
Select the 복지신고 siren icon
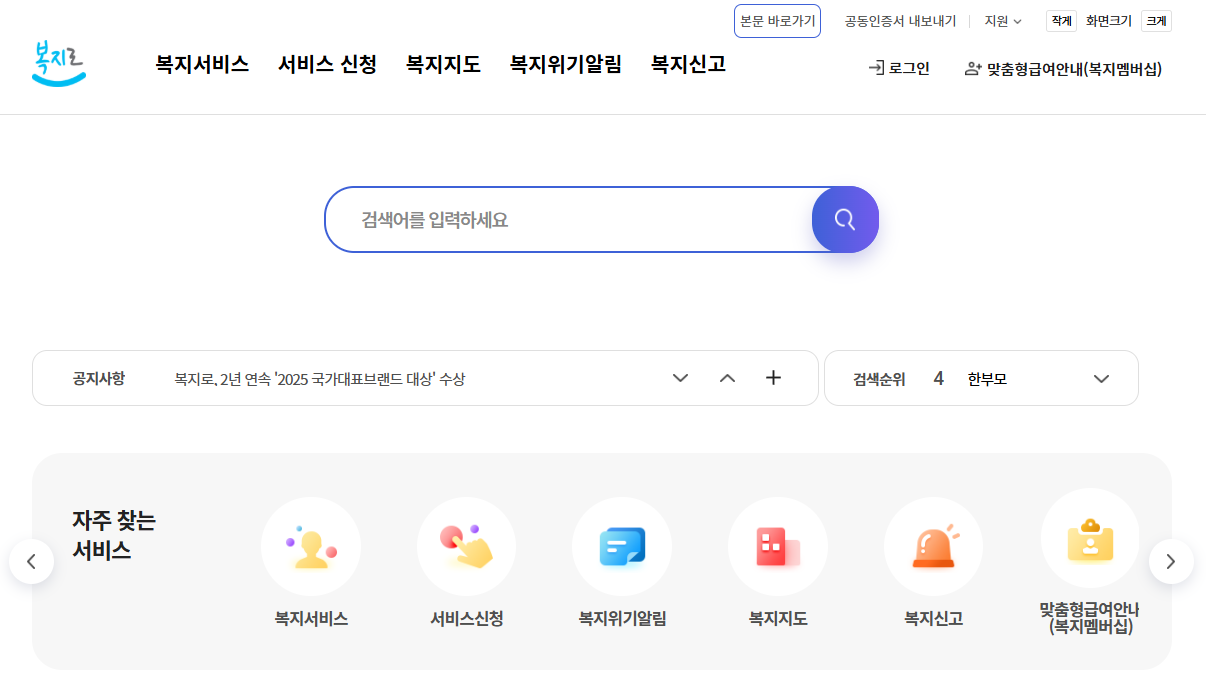[933, 546]
